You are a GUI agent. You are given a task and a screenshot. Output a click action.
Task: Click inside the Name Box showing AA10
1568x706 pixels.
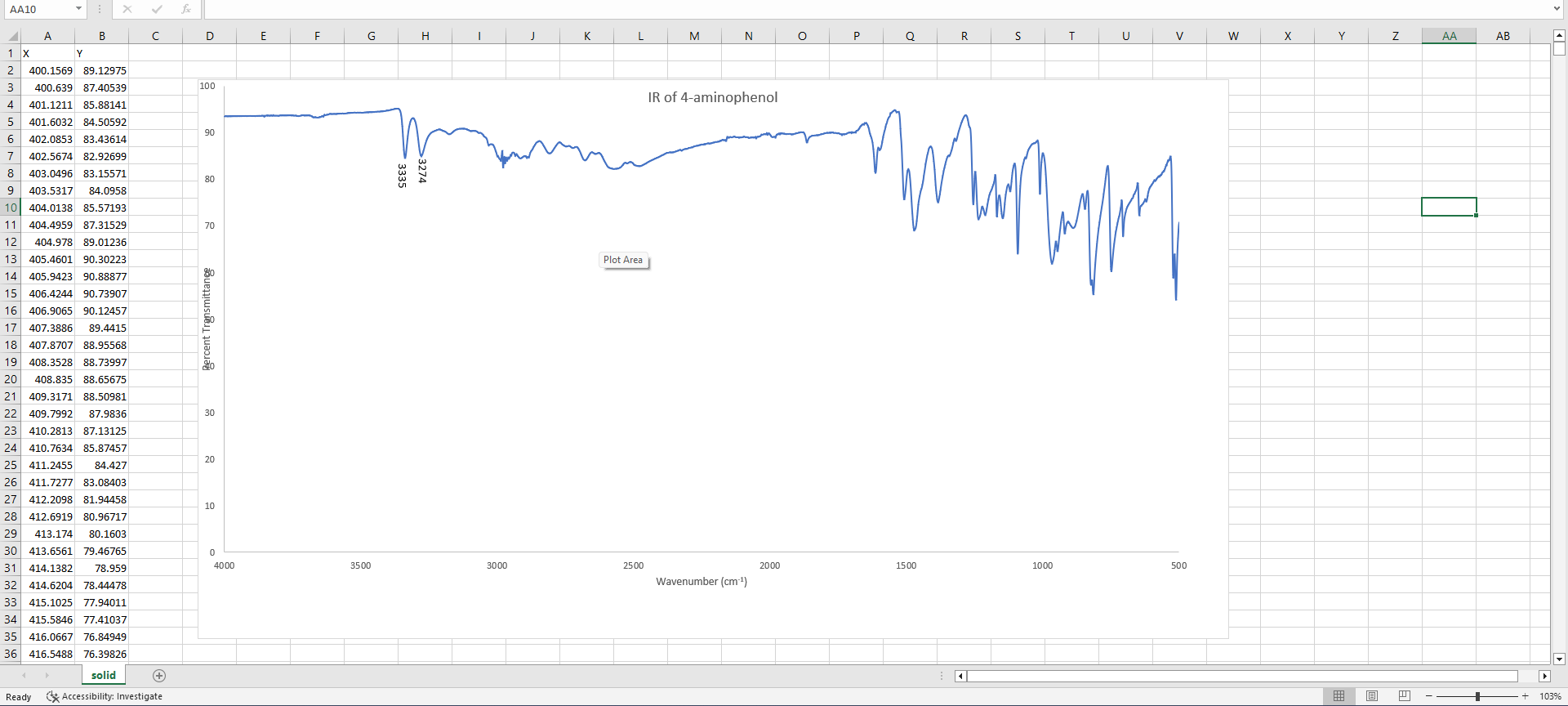click(39, 9)
